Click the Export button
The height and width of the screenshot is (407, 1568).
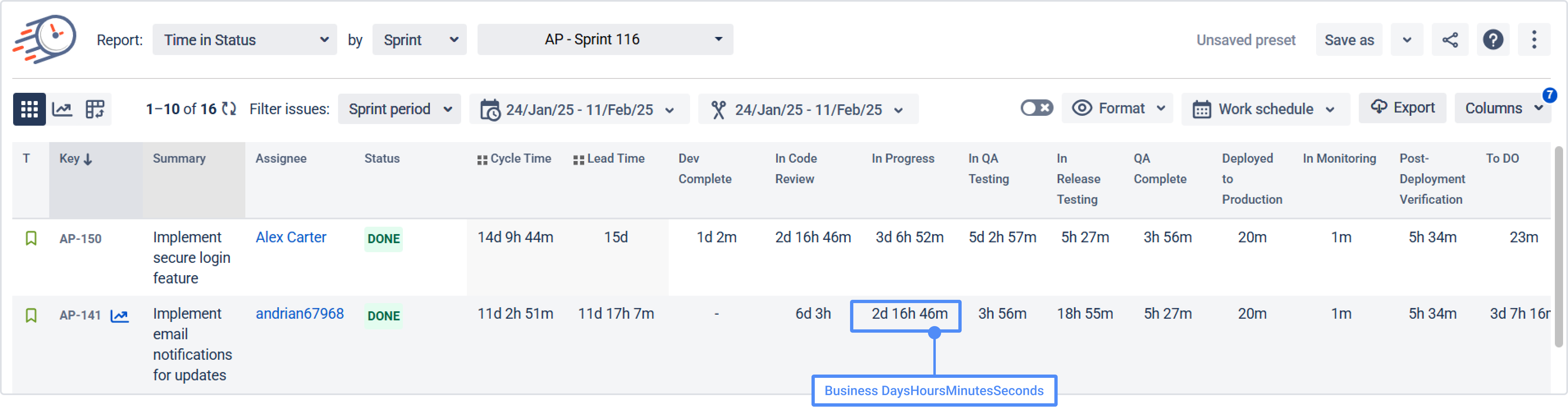[x=1402, y=108]
